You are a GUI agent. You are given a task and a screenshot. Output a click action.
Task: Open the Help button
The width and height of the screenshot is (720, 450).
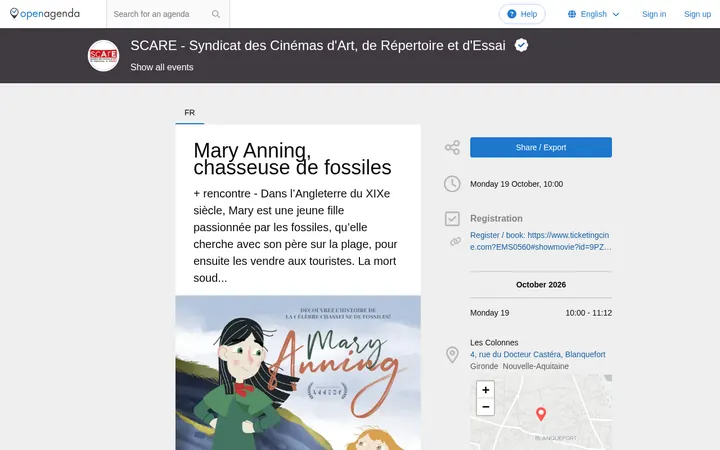[x=522, y=14]
